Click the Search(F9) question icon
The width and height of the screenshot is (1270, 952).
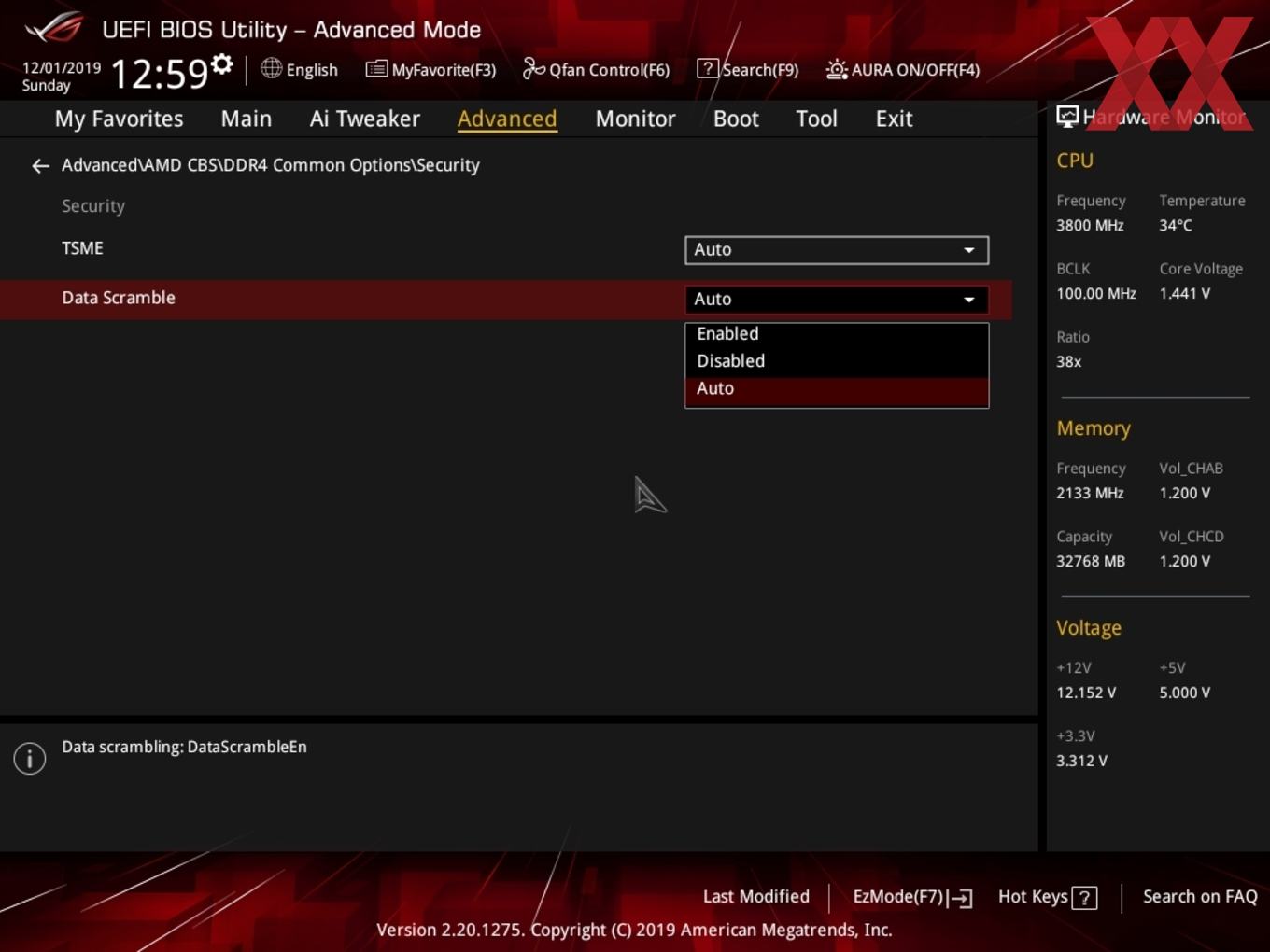pyautogui.click(x=708, y=69)
